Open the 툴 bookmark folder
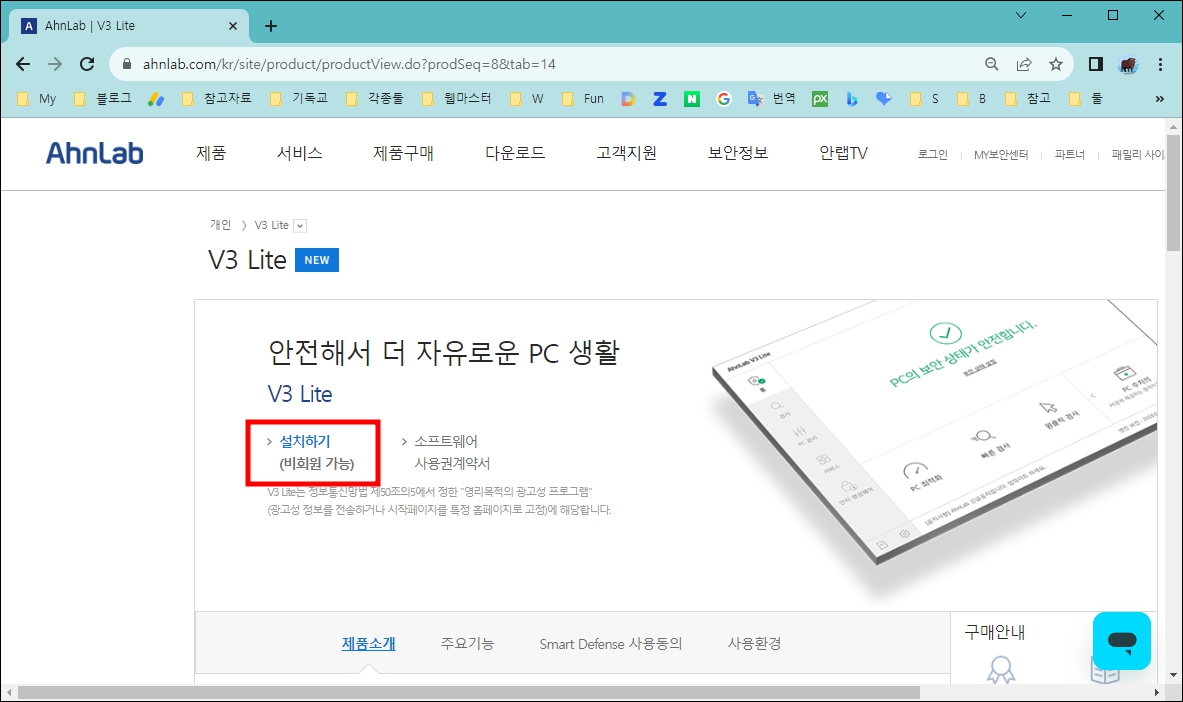The image size is (1183, 702). [1086, 99]
